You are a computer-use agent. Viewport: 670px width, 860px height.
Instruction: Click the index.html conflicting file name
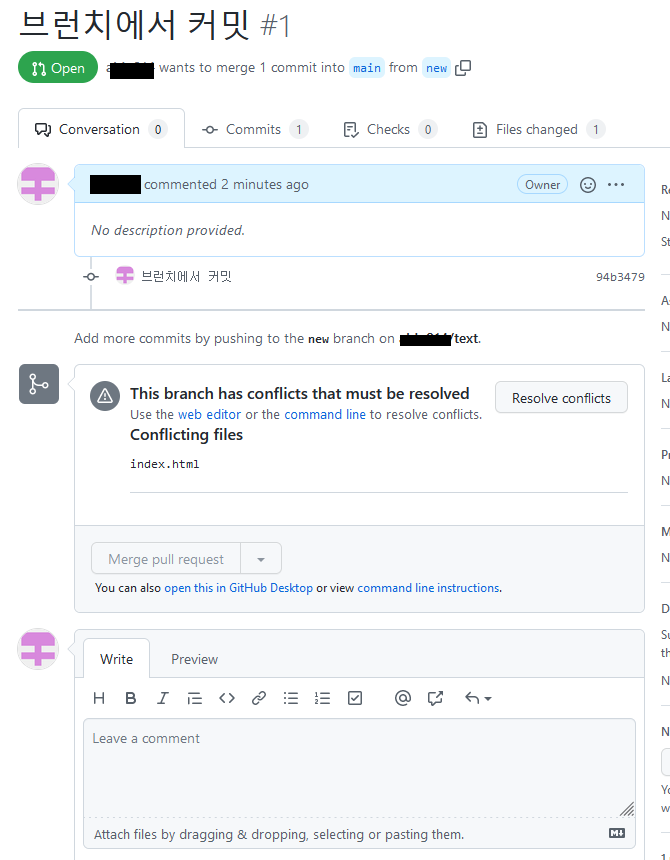point(164,464)
